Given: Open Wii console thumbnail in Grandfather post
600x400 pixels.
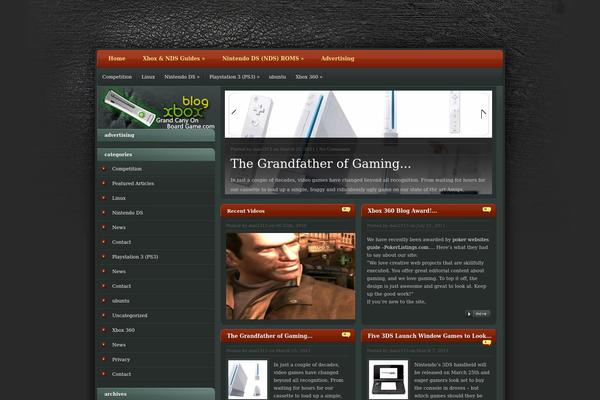Looking at the screenshot, I should click(x=248, y=379).
